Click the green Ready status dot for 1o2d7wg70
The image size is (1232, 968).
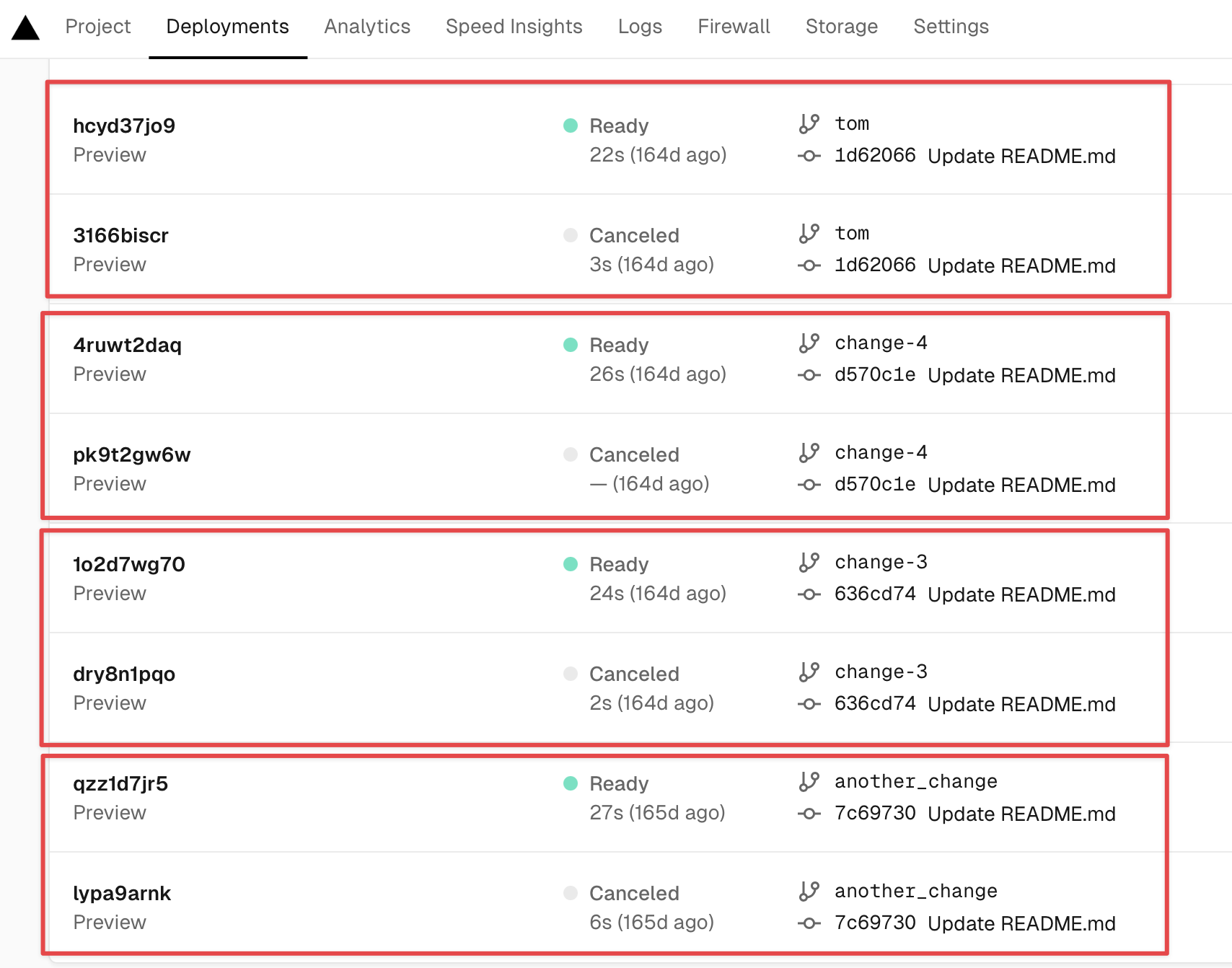tap(571, 564)
